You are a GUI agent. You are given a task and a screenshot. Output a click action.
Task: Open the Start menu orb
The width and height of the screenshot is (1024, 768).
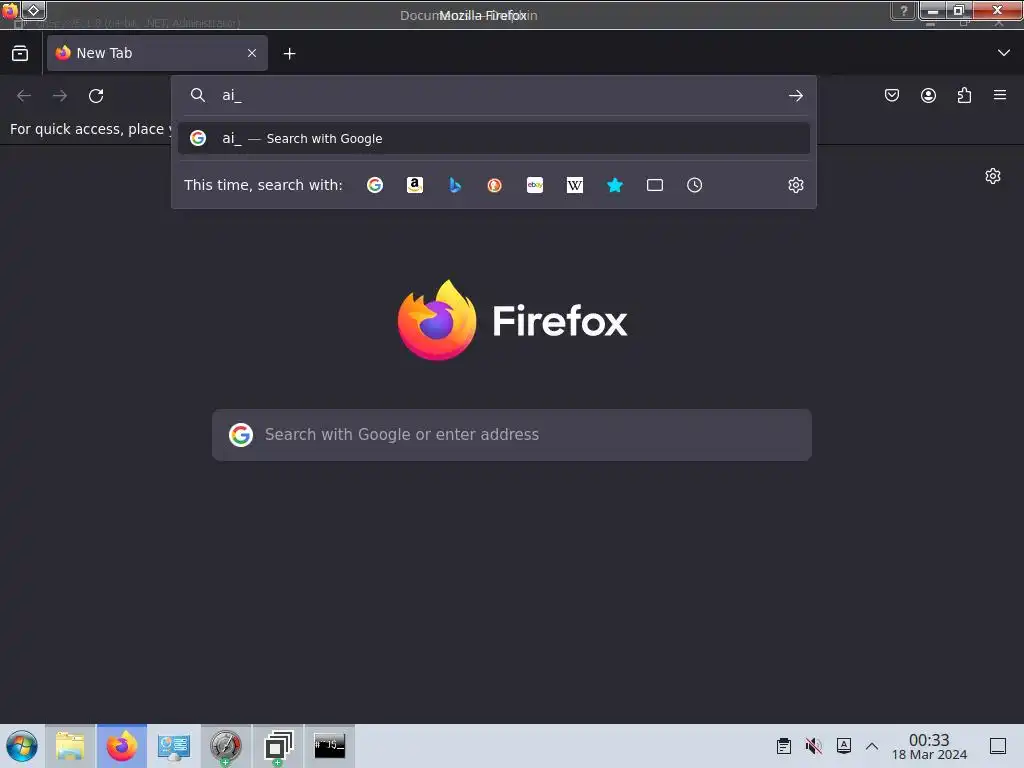22,746
